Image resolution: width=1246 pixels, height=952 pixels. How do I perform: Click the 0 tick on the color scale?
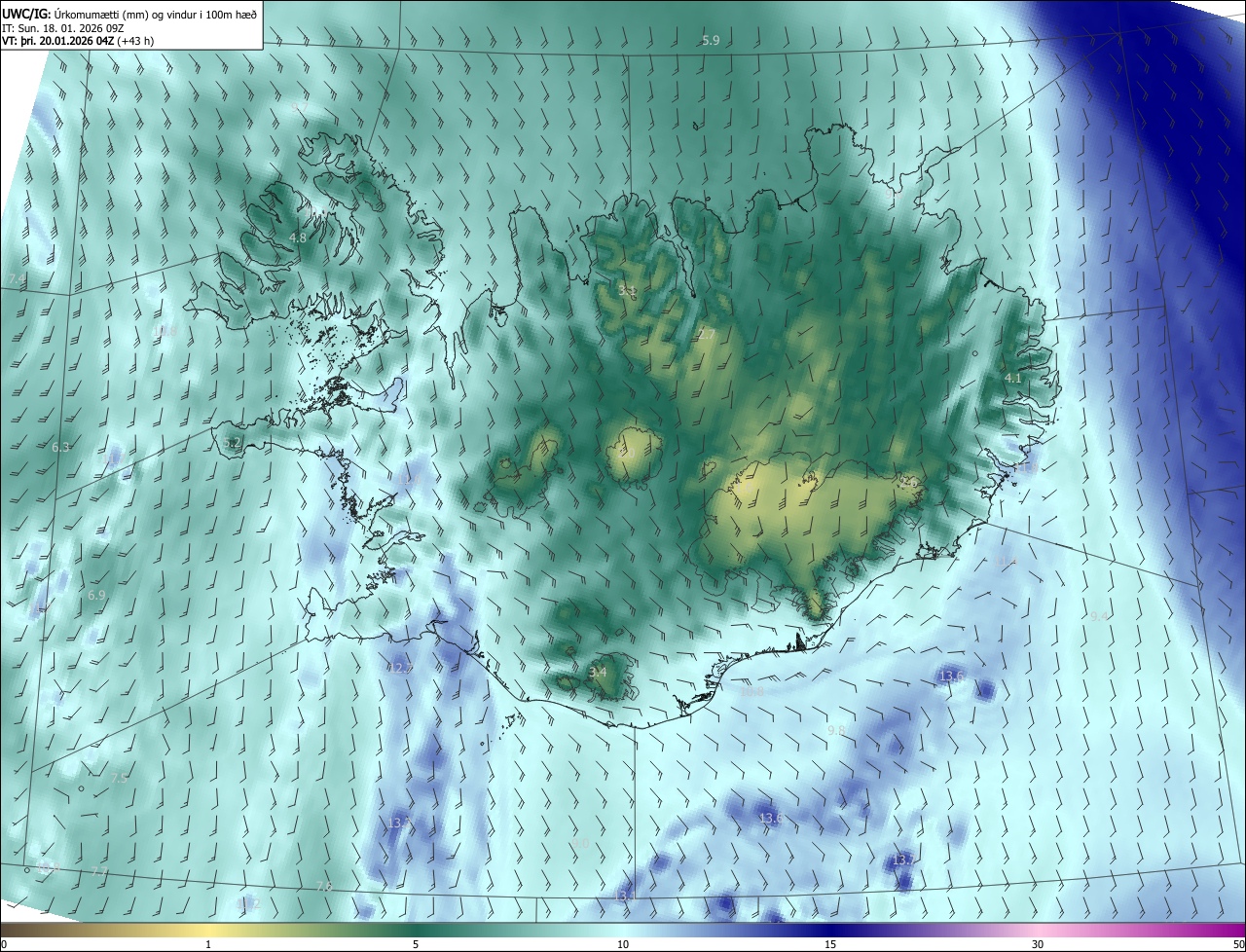(x=4, y=944)
